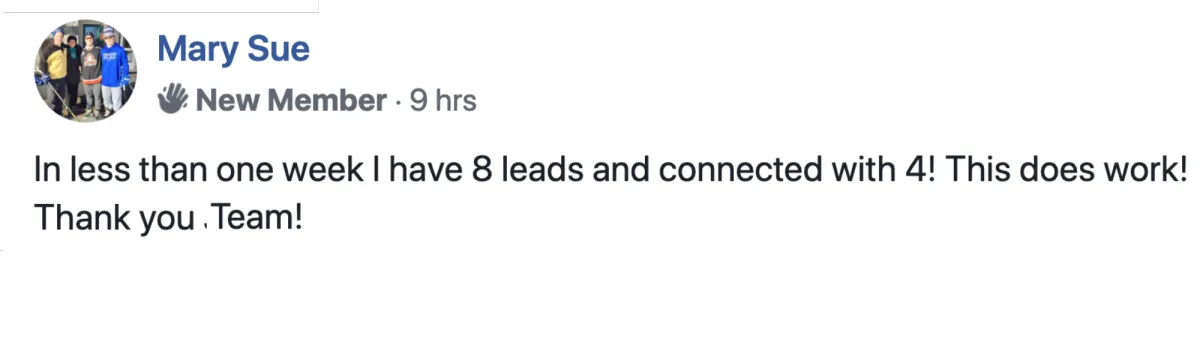Image resolution: width=1200 pixels, height=360 pixels.
Task: Click the person in orange shirt in avatar
Action: pyautogui.click(x=91, y=72)
